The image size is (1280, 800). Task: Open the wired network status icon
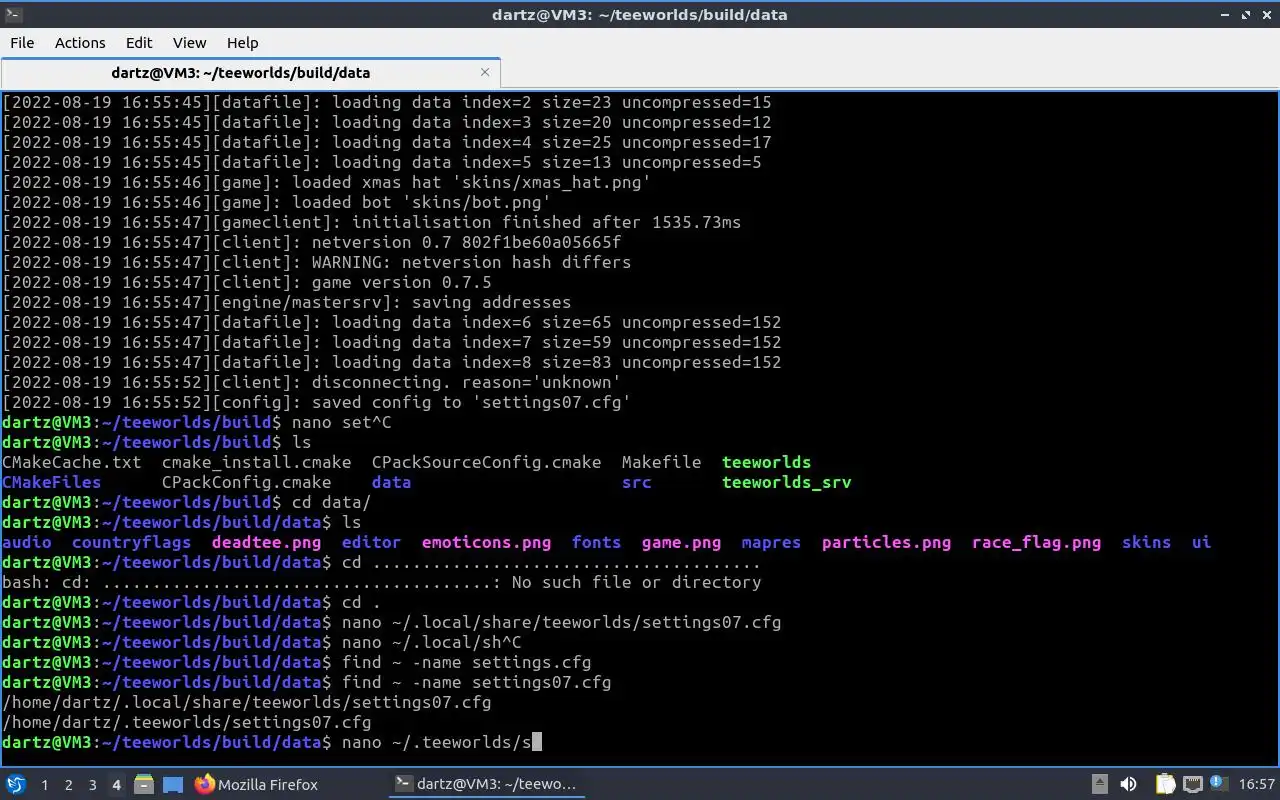(1192, 784)
